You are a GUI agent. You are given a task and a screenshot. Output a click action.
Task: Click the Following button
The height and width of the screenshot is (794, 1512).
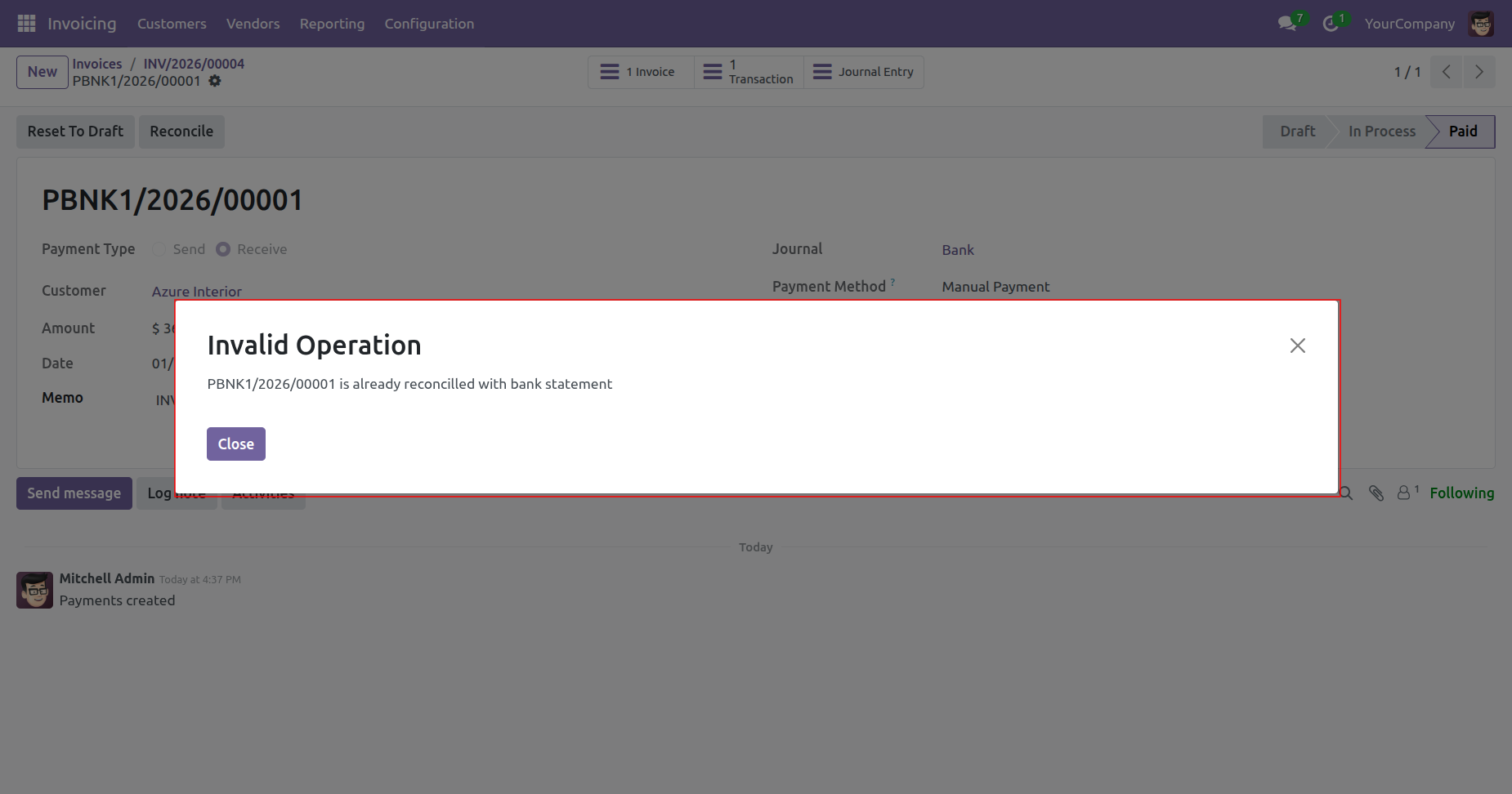tap(1462, 493)
